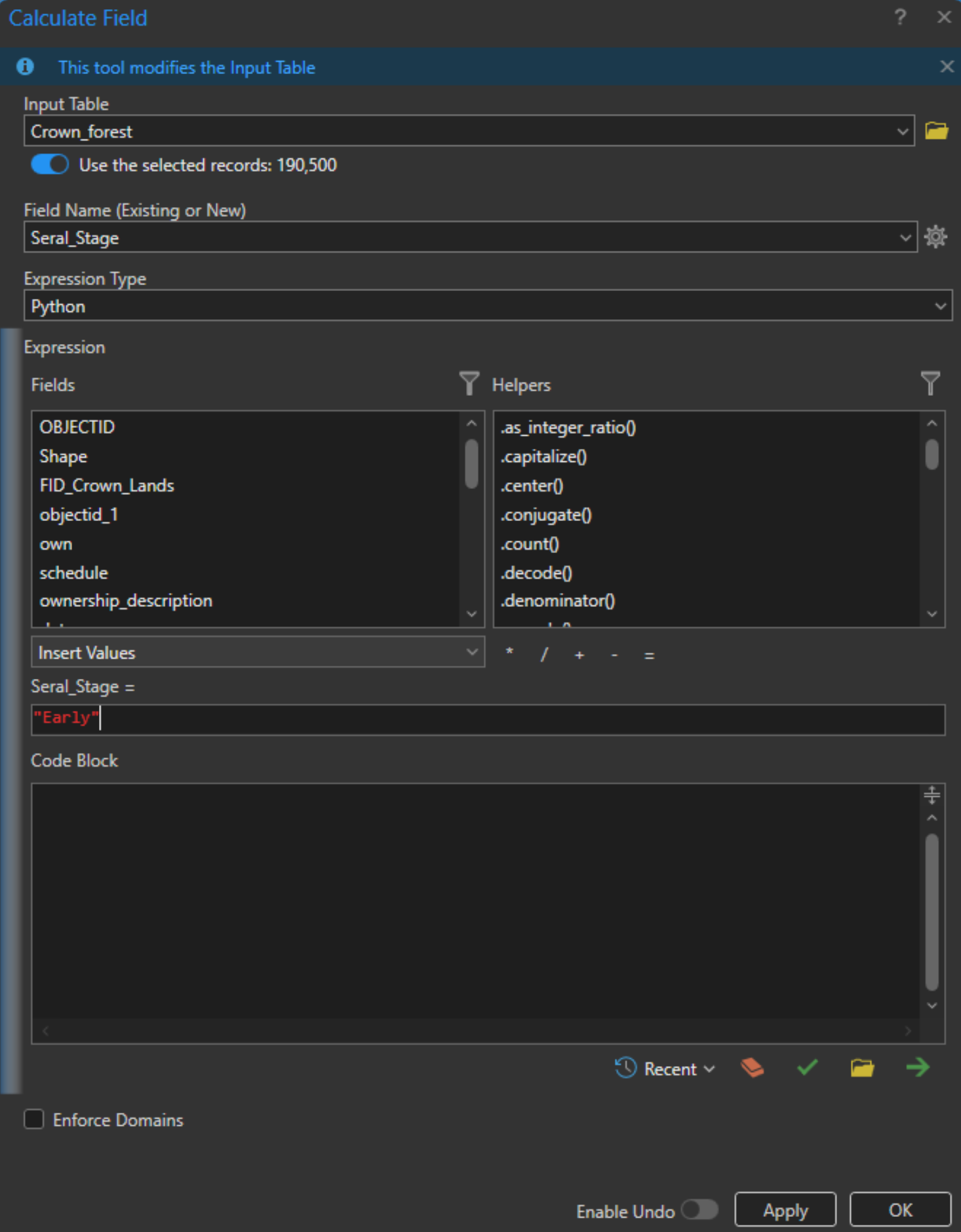This screenshot has width=961, height=1232.
Task: Click Code Block resize handle icon
Action: coord(932,795)
